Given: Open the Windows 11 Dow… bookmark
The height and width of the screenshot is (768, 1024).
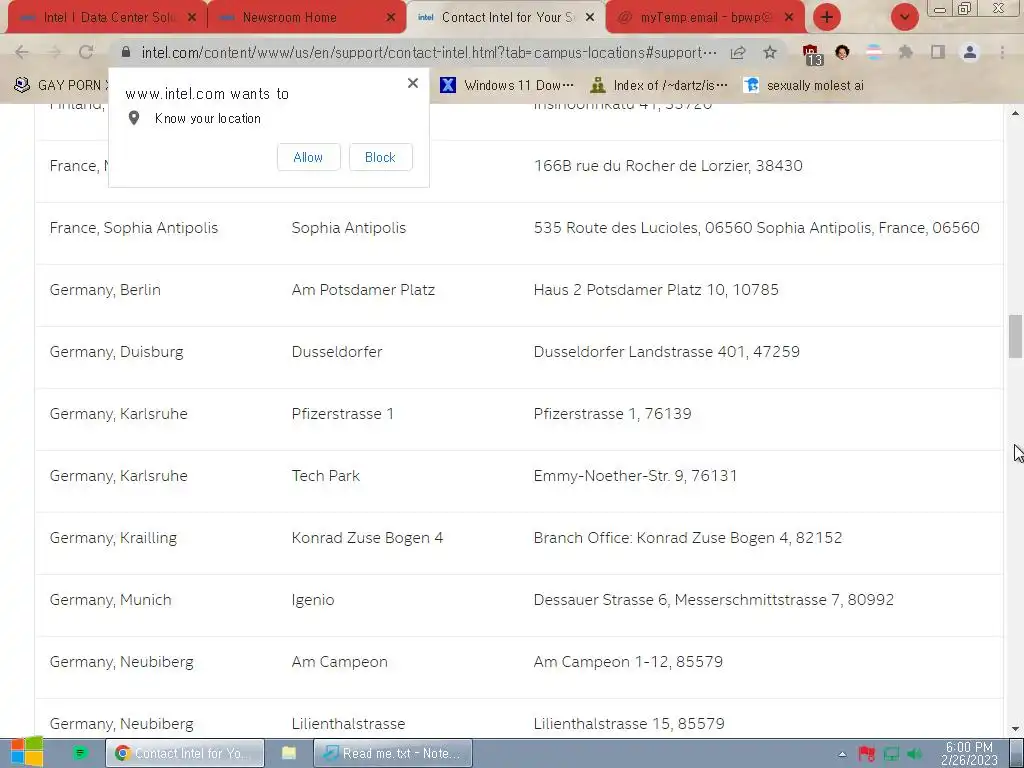Looking at the screenshot, I should point(507,85).
